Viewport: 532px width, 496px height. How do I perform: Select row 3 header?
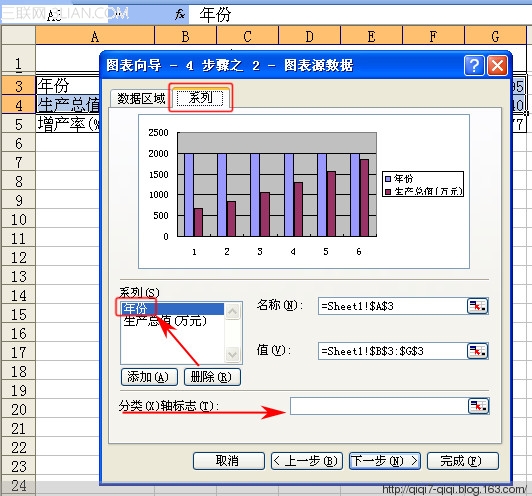19,85
